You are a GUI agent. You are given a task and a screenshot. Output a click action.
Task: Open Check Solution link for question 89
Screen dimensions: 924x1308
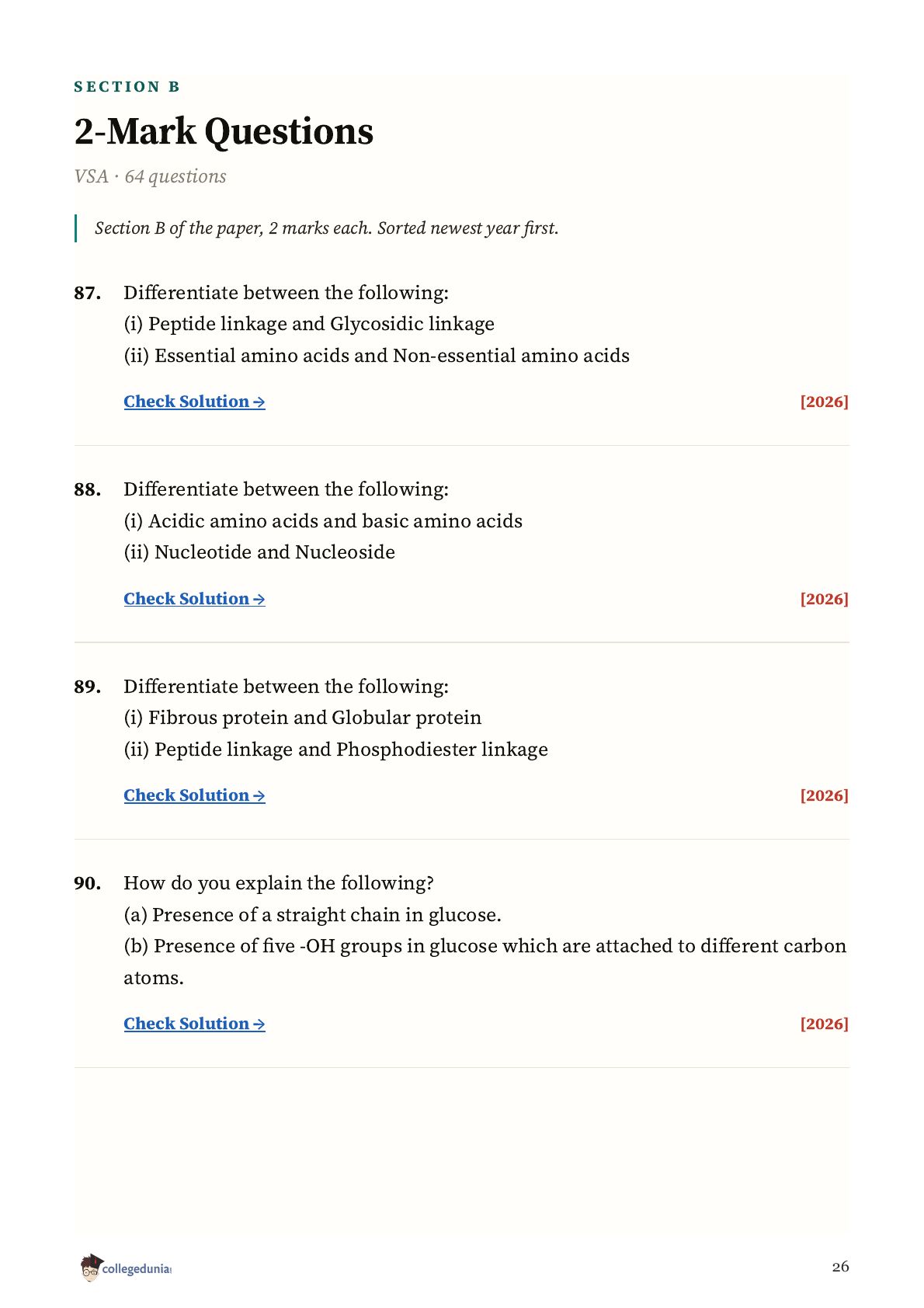tap(194, 795)
